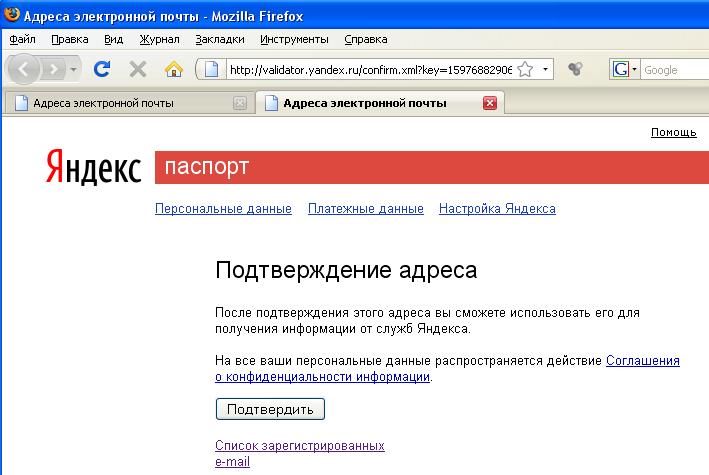Viewport: 709px width, 475px height.
Task: Open the Закладки menu
Action: 220,39
